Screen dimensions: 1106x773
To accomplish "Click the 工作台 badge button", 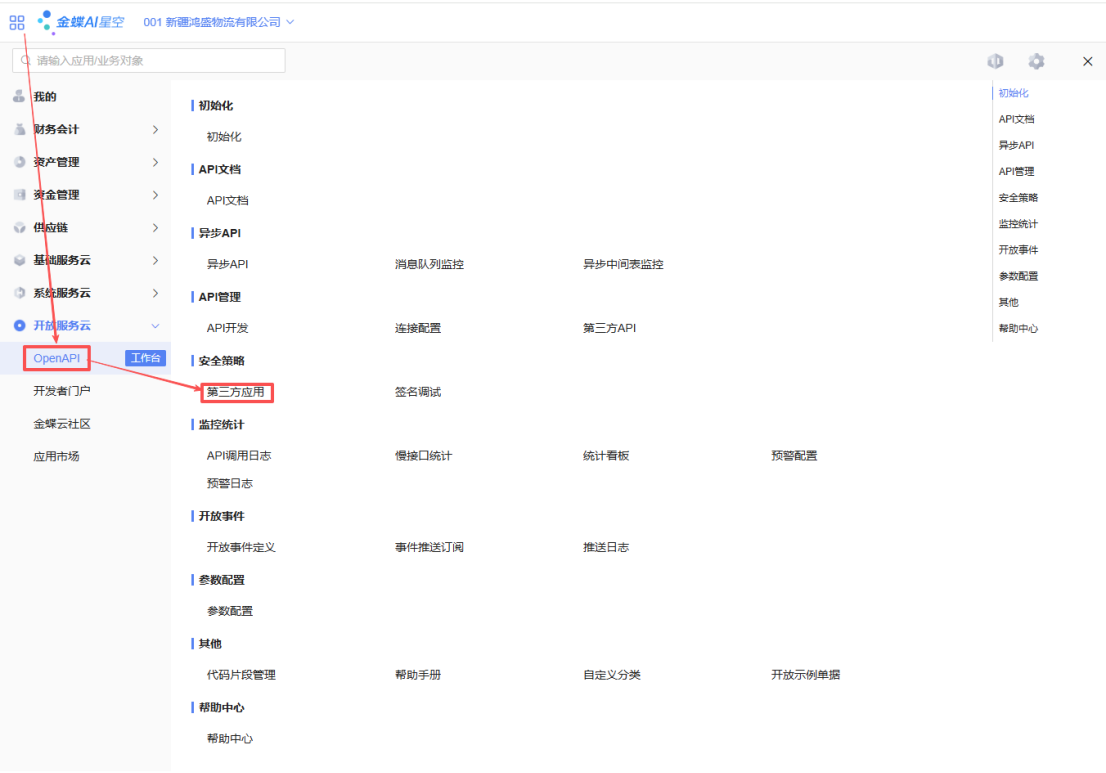I will [x=146, y=359].
